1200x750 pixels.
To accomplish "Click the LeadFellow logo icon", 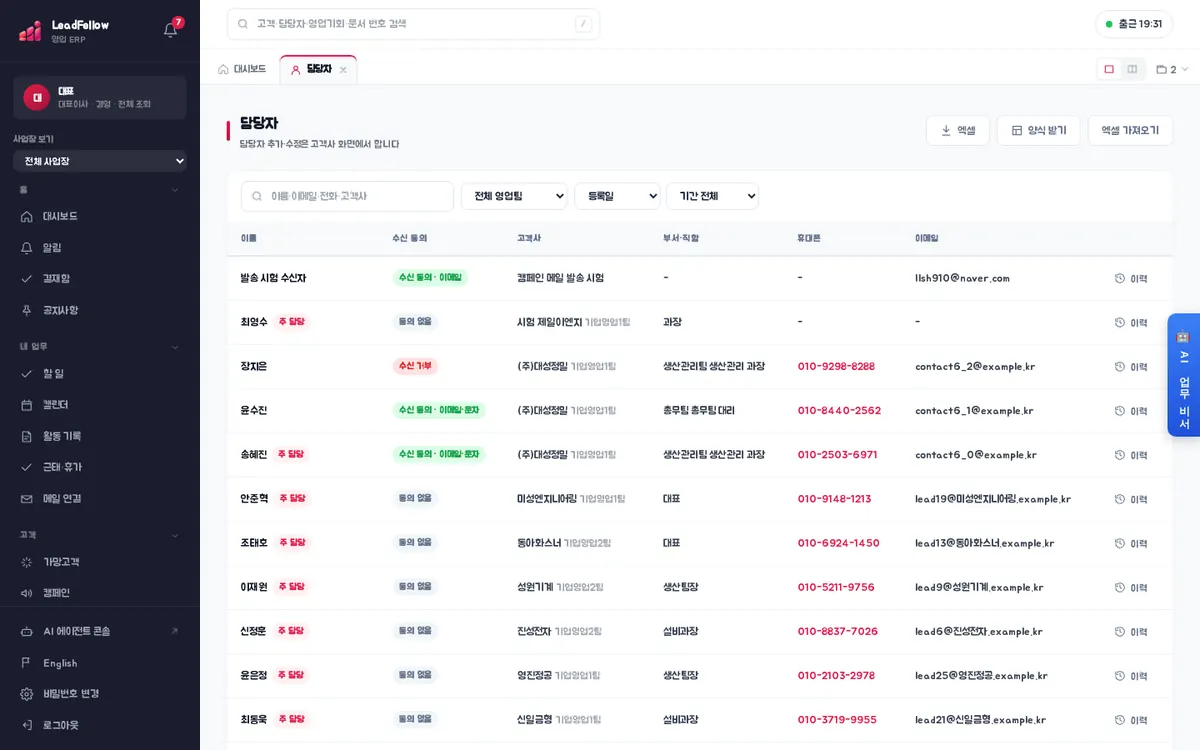I will [x=30, y=31].
